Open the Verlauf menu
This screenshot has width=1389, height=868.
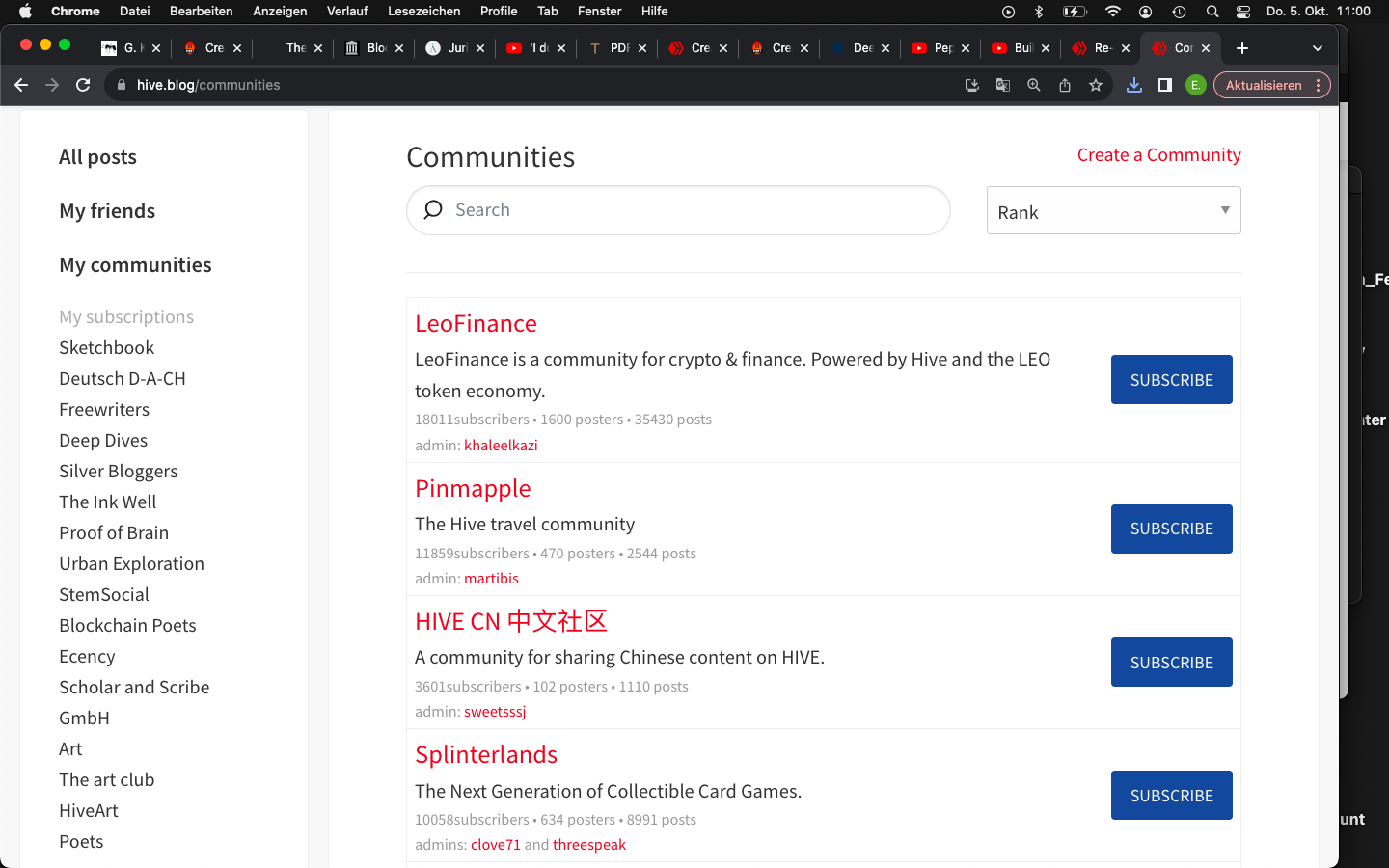click(347, 11)
